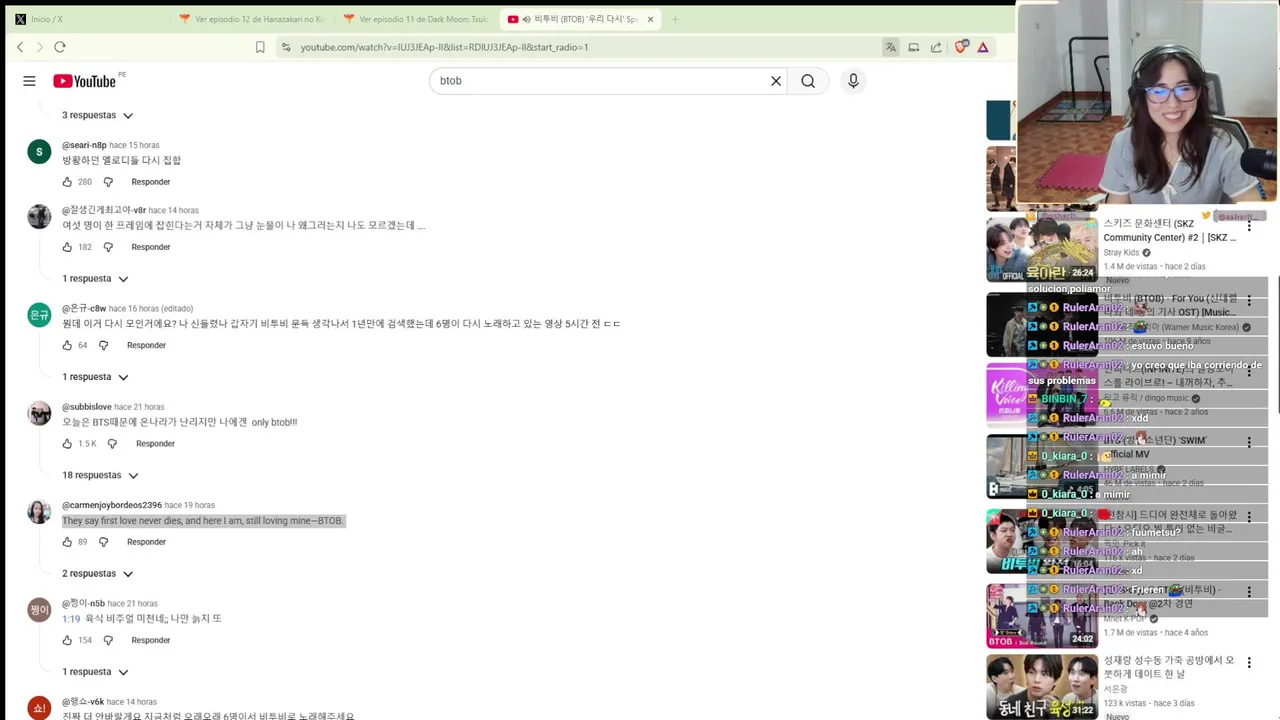Open @carmenjoybordeos2396 channel link
1280x720 pixels.
tap(112, 505)
